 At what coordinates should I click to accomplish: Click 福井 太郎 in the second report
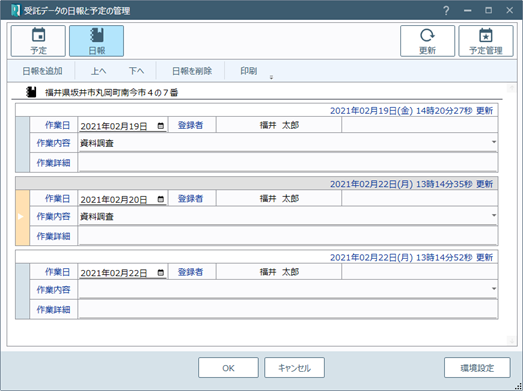pos(279,199)
